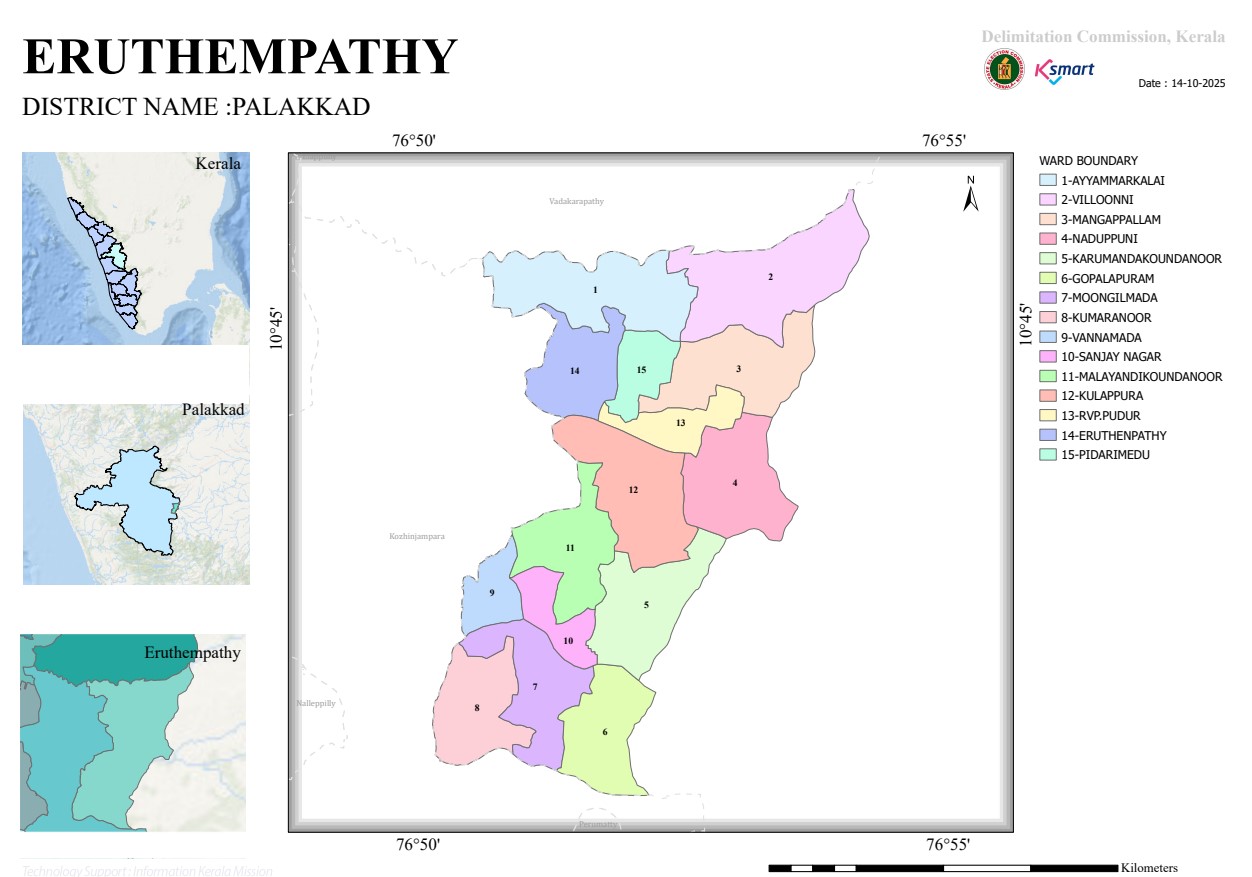Click the 6-GOPALAPURAM legend color swatch

[1048, 278]
